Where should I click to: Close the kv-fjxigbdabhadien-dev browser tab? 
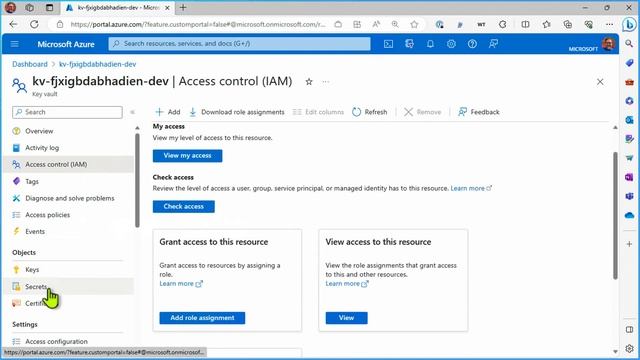point(167,7)
